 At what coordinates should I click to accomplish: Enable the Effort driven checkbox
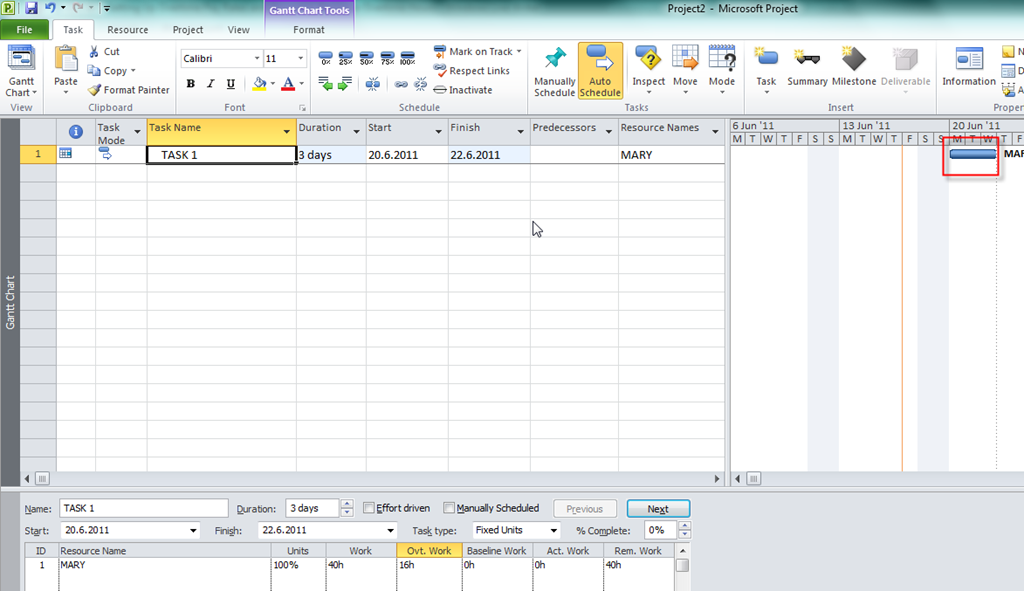click(370, 508)
